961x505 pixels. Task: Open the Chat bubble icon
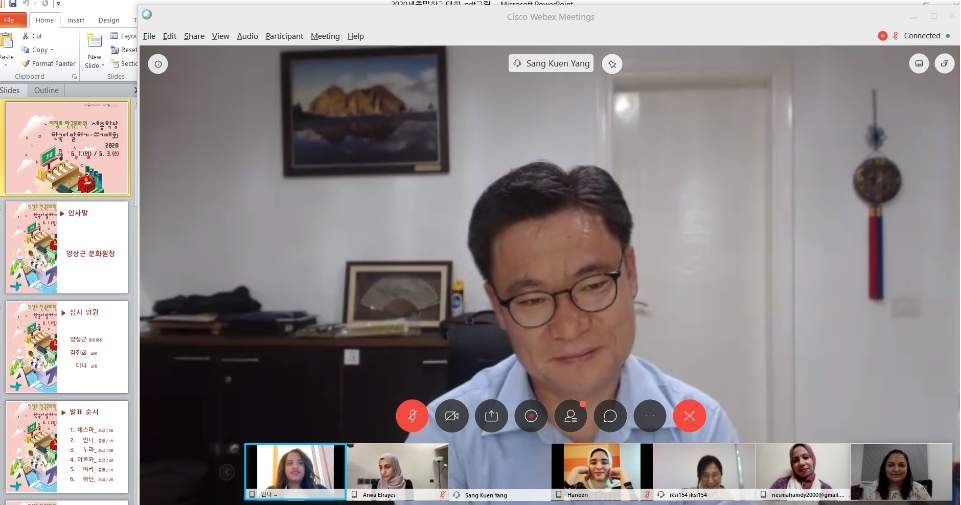(610, 415)
